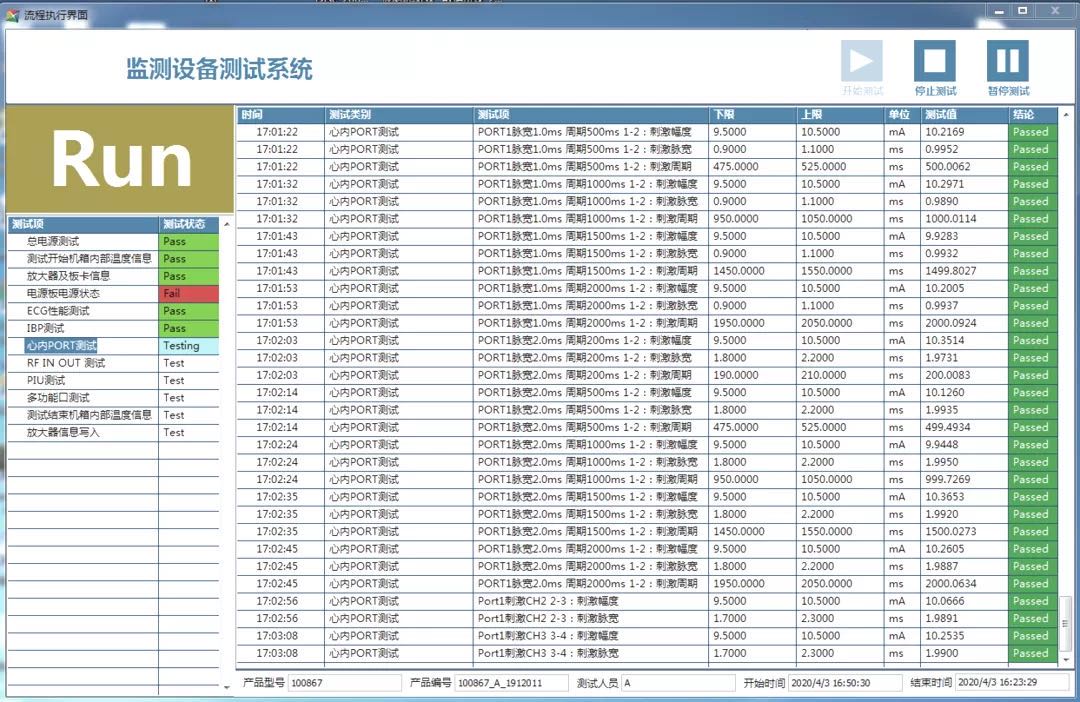Stop the test with 停止测试 icon

(x=935, y=61)
